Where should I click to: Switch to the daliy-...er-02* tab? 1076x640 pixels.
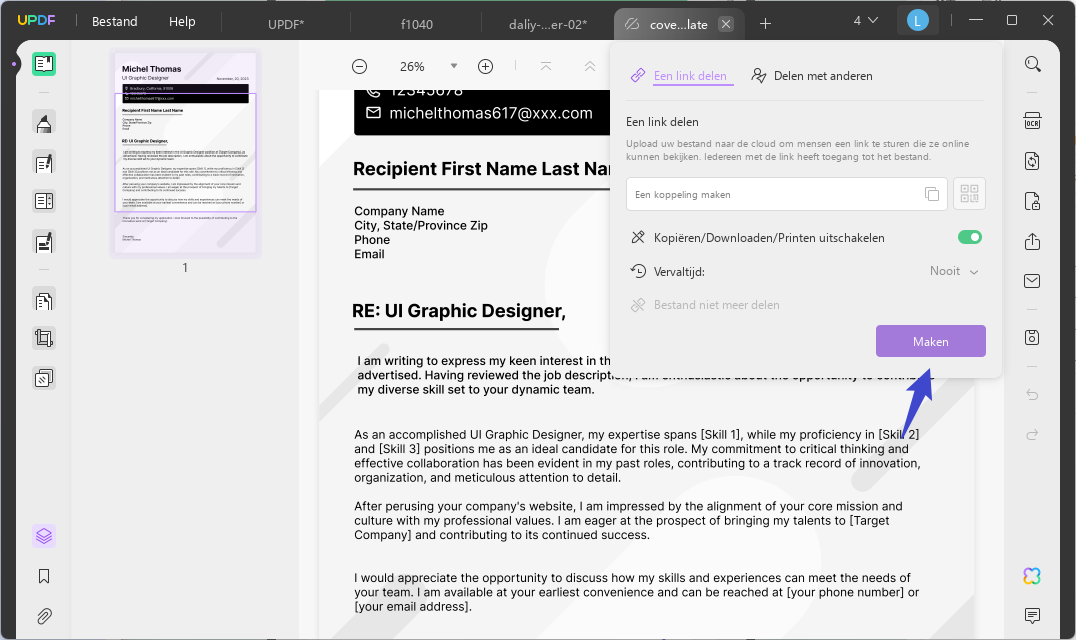(x=548, y=24)
